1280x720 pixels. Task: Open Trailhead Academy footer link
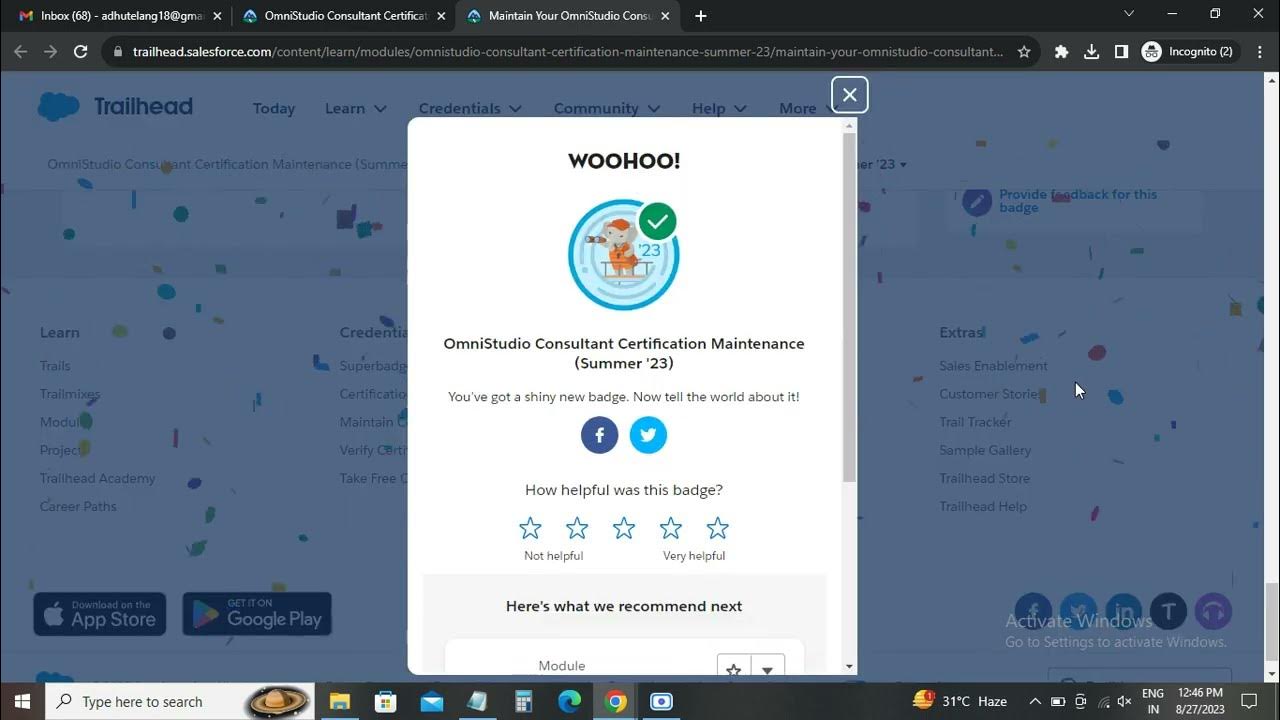(97, 478)
